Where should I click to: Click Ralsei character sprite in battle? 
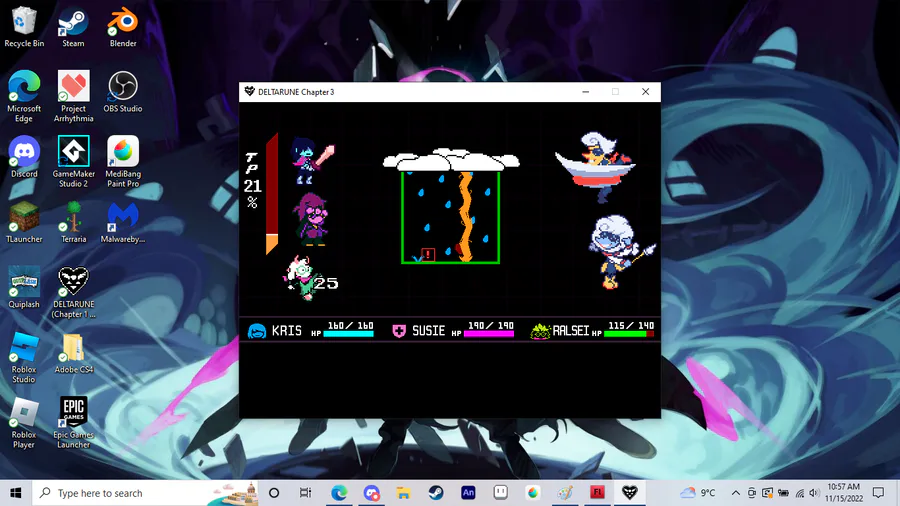(301, 278)
